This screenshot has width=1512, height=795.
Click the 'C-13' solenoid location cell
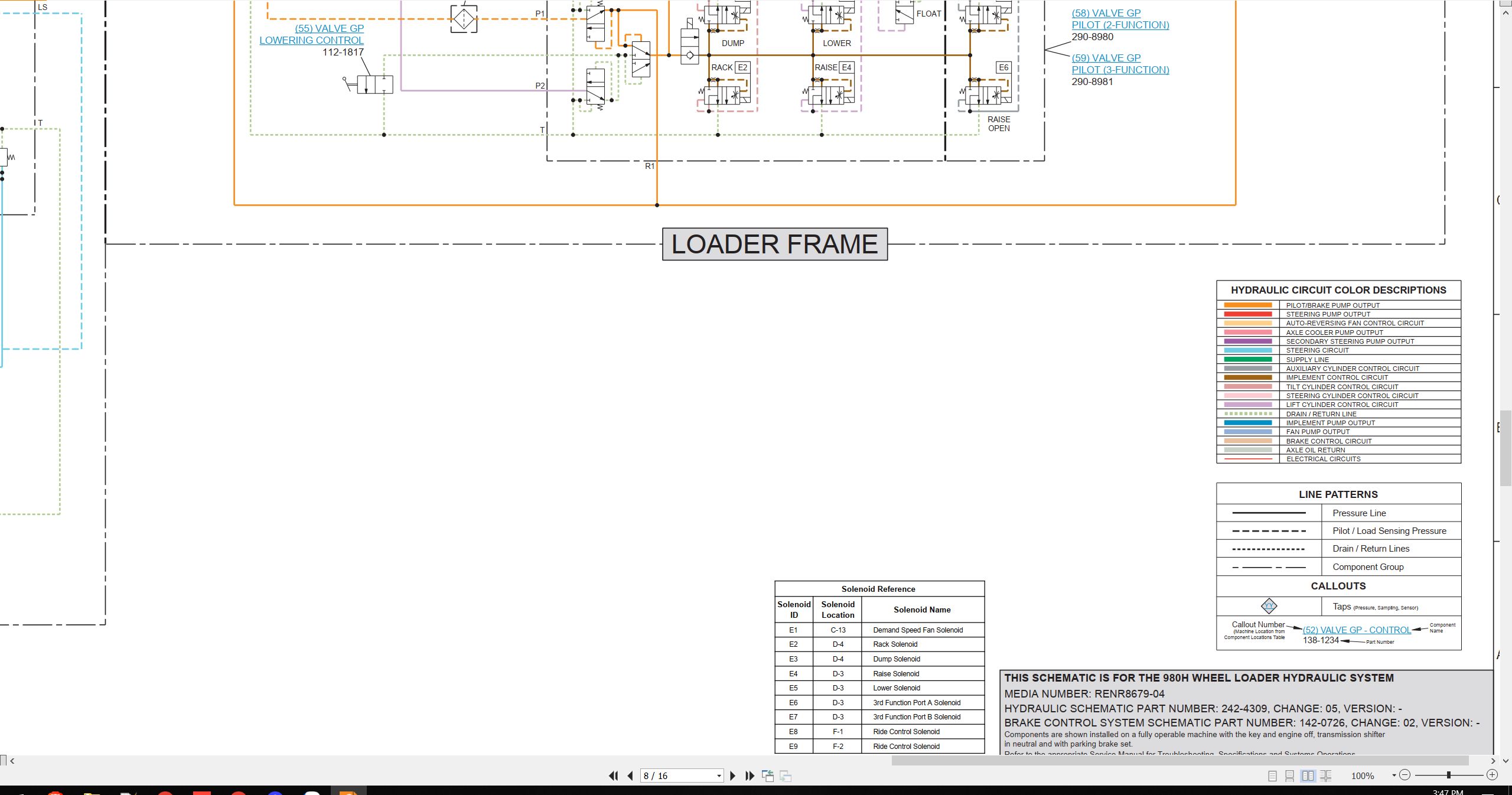[838, 630]
